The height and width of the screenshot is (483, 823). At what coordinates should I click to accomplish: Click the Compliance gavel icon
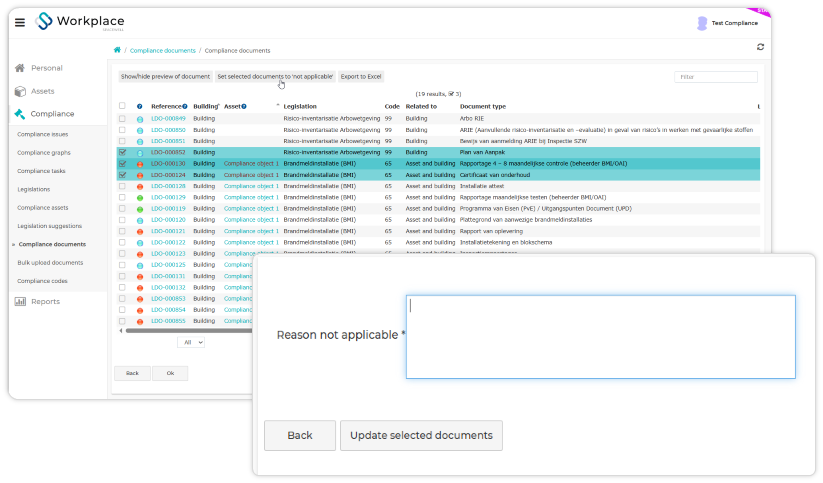point(20,114)
